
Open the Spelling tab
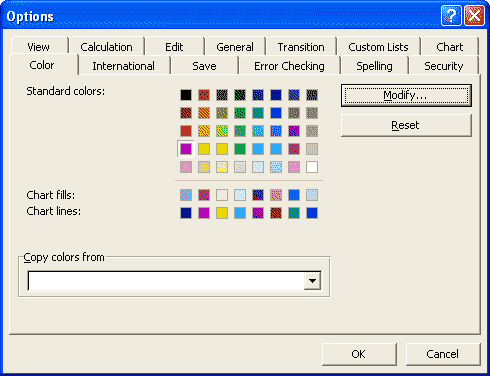point(374,66)
